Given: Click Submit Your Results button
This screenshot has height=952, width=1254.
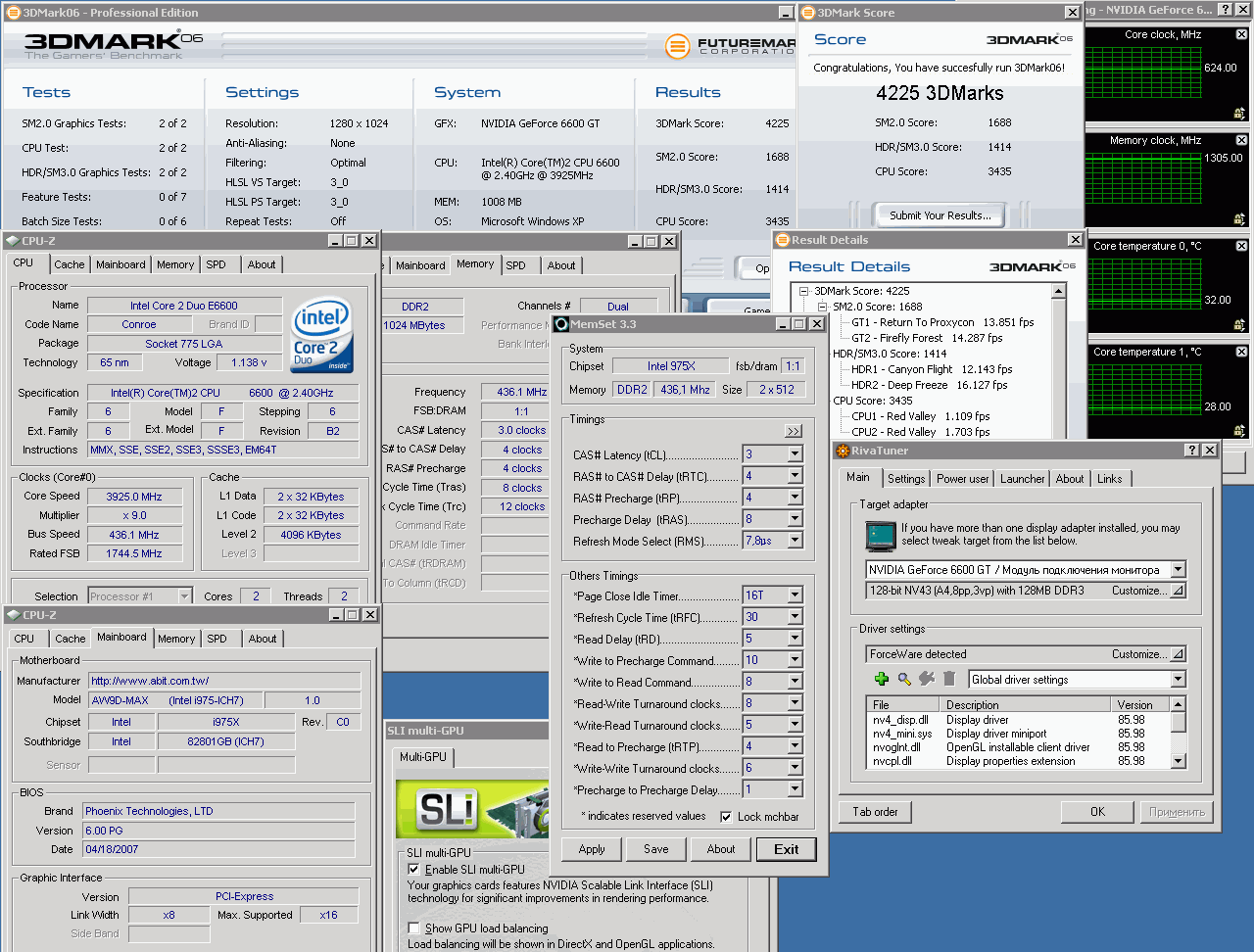Looking at the screenshot, I should pyautogui.click(x=940, y=215).
